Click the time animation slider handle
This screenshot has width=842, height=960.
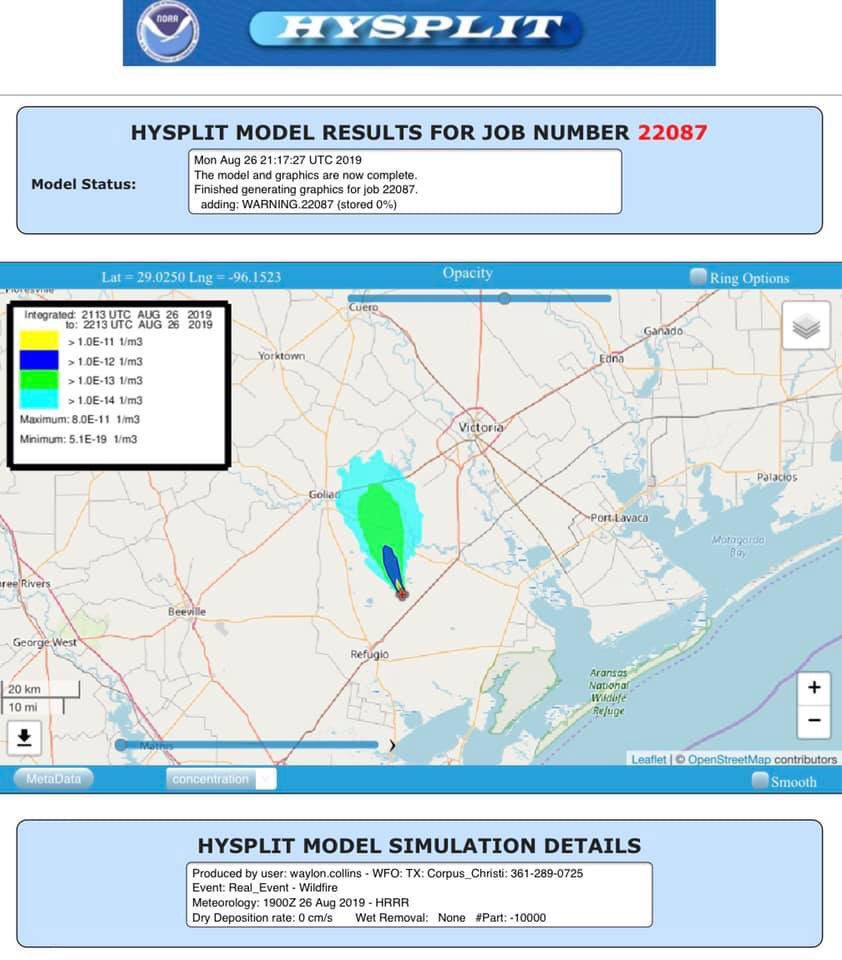click(121, 745)
